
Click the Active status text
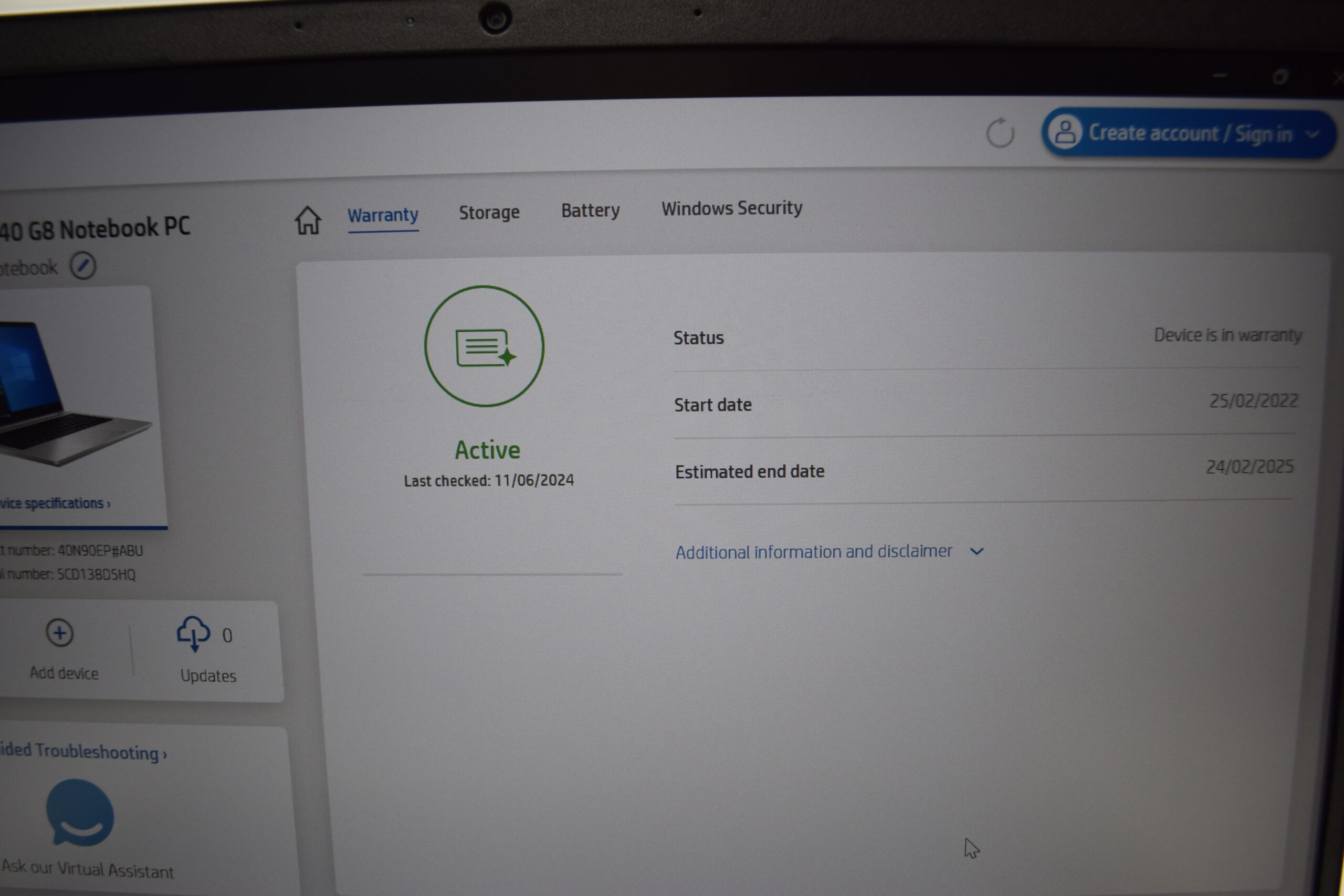(487, 450)
